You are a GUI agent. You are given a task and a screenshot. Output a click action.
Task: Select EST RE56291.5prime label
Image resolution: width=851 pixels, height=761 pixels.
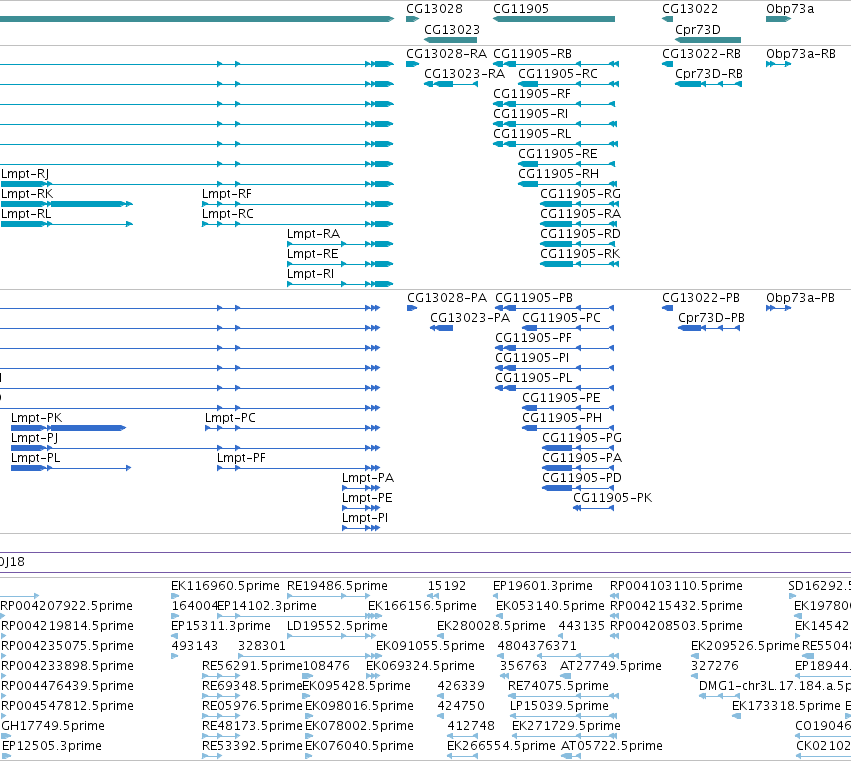tap(252, 666)
